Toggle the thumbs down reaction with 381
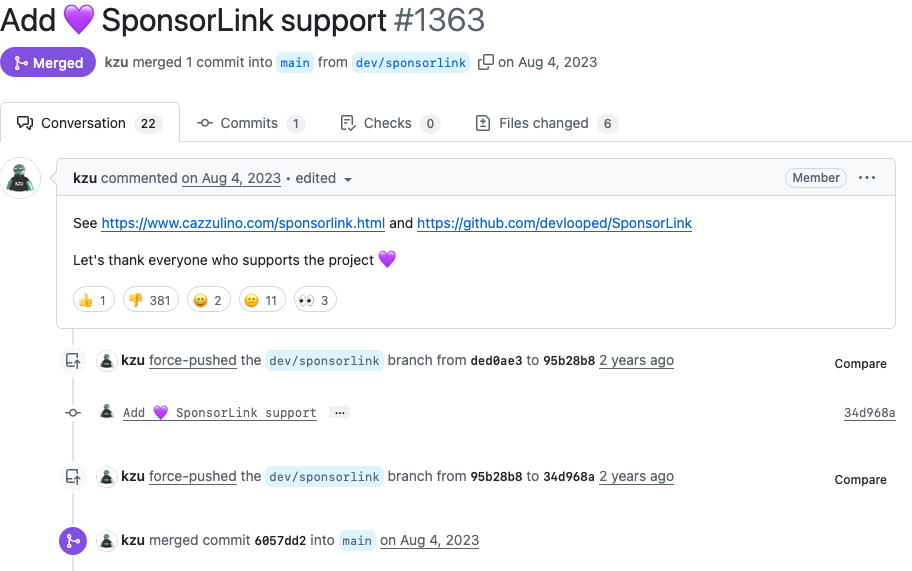The width and height of the screenshot is (912, 571). coord(150,300)
